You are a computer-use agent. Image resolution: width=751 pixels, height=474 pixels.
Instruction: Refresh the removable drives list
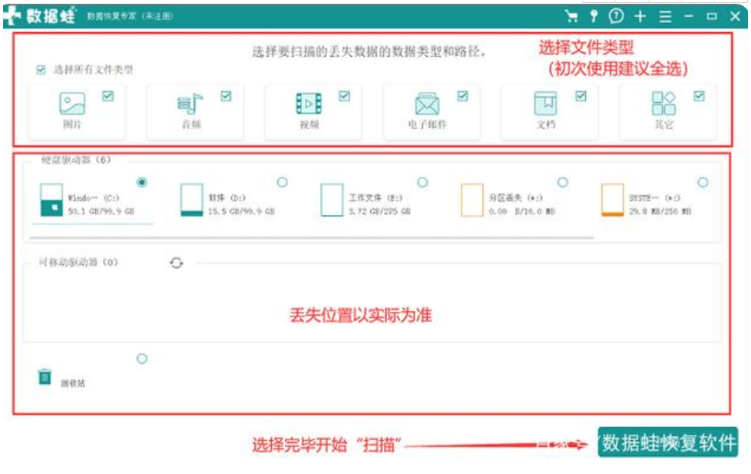point(176,263)
